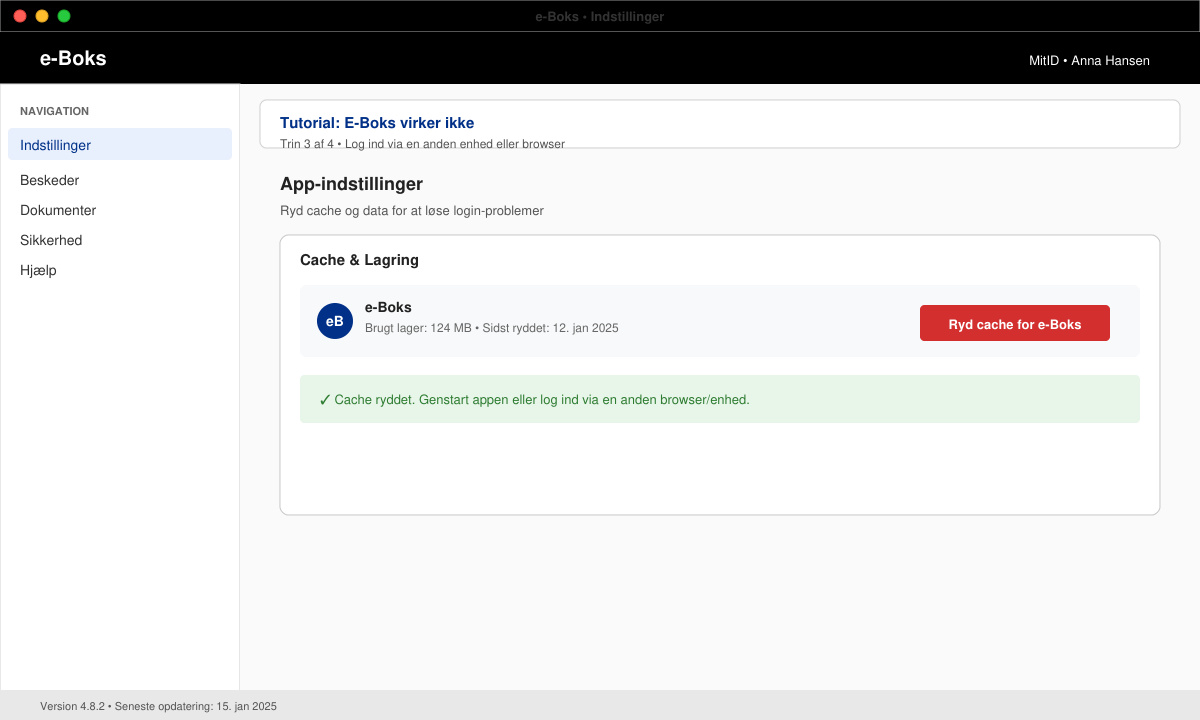Click Version 4.8.2 status bar text
Viewport: 1200px width, 720px height.
(x=158, y=706)
